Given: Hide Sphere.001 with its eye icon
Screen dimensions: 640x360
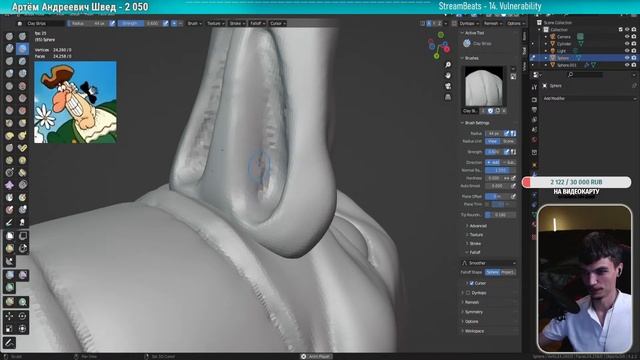Looking at the screenshot, I should [x=627, y=65].
